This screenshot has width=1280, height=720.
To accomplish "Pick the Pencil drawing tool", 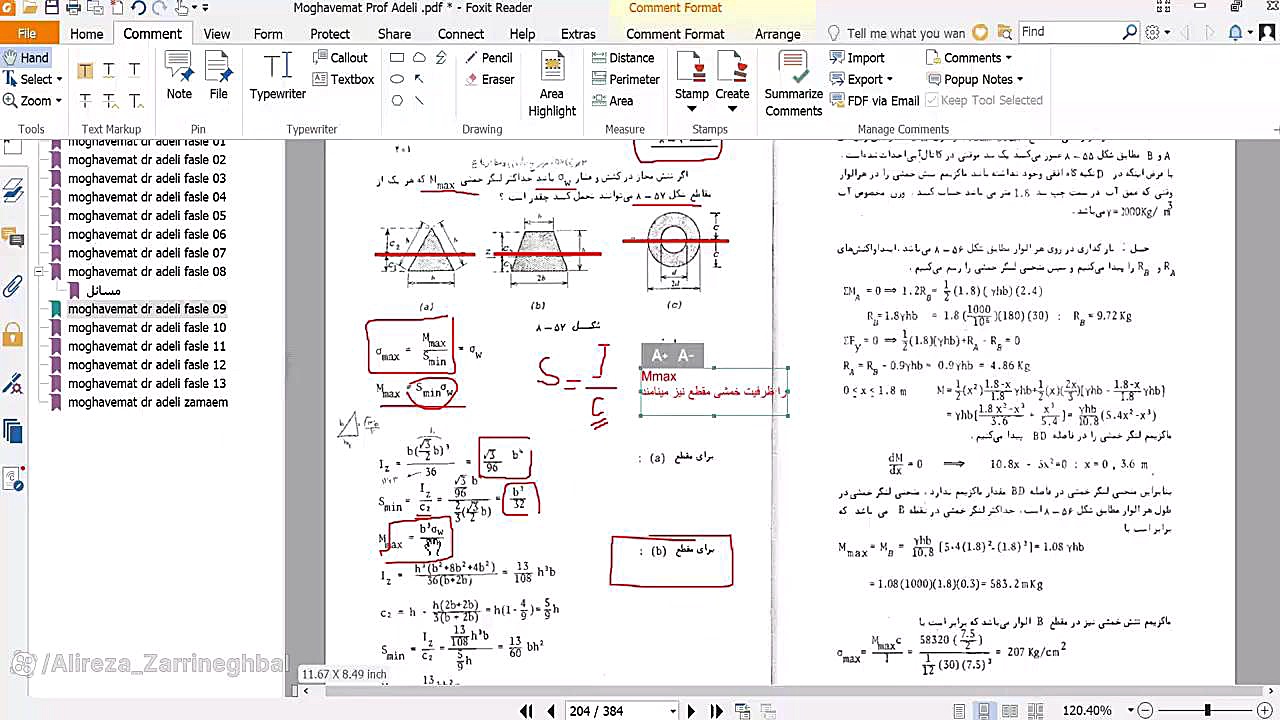I will (488, 58).
